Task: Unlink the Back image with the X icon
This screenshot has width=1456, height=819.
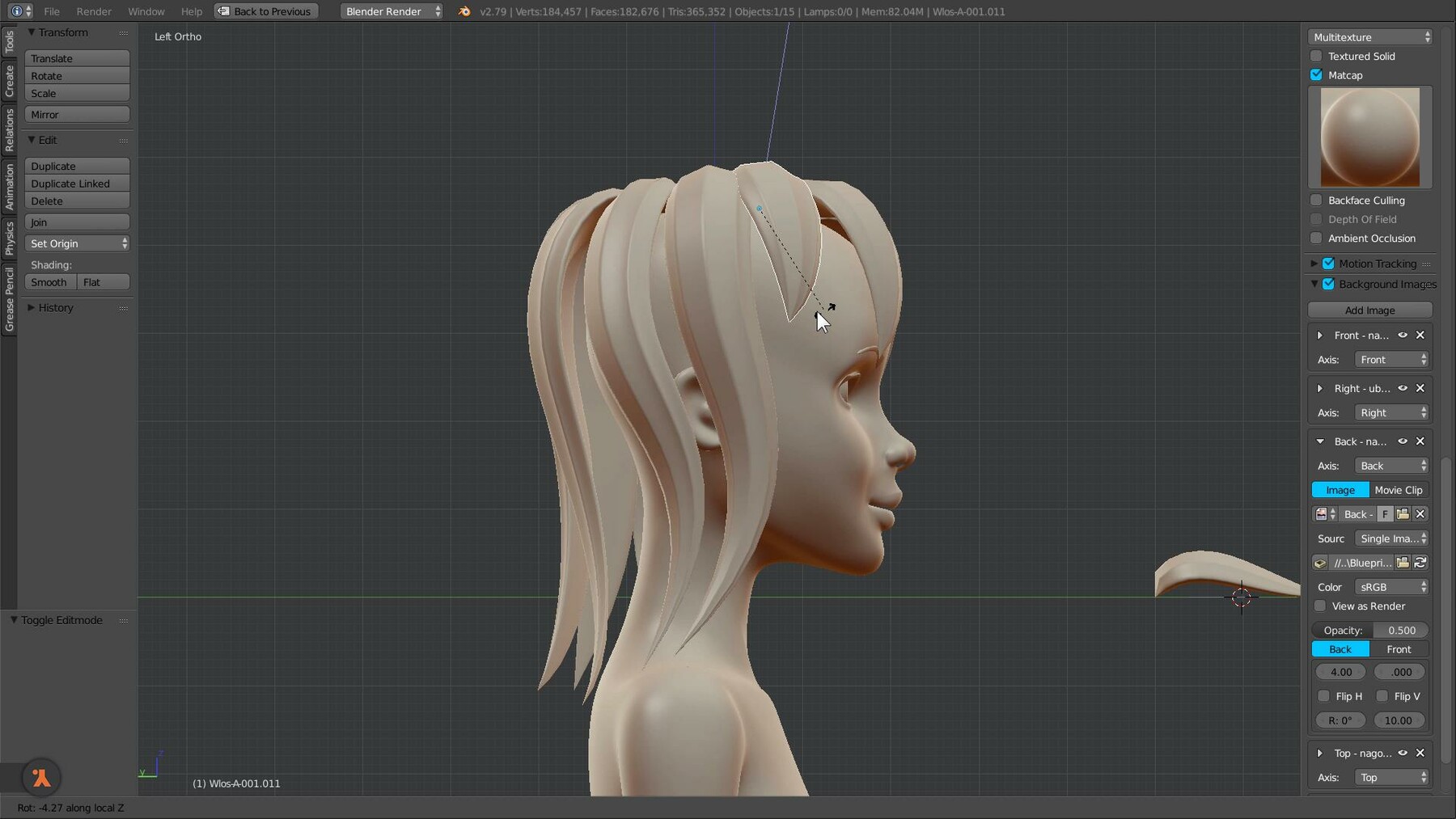Action: coord(1421,514)
